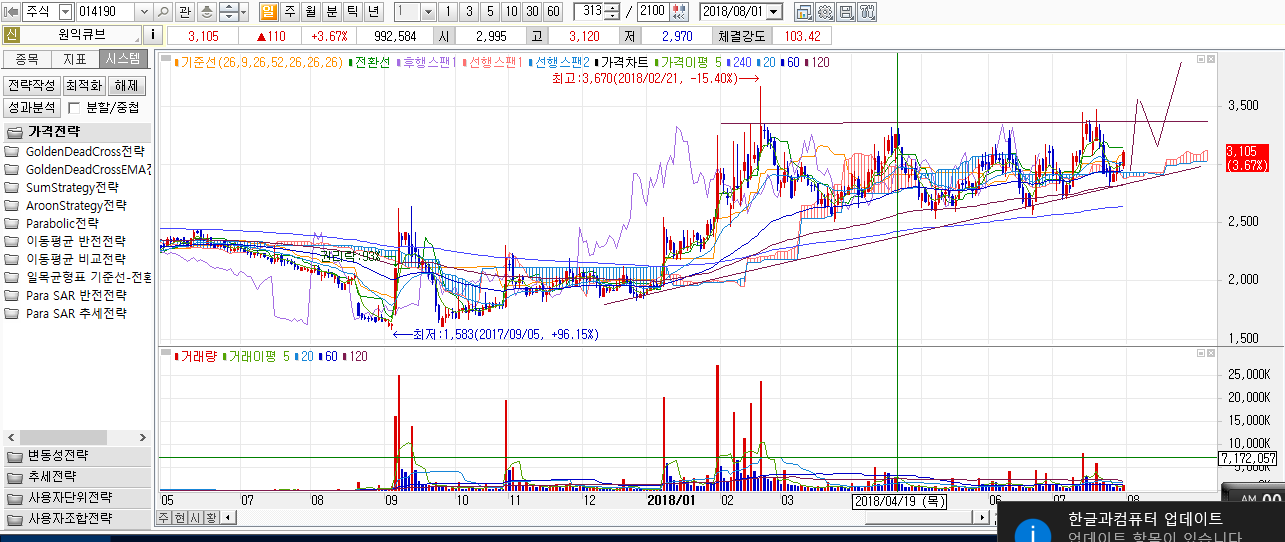Click the 주 tab at chart bottom-left

pos(165,517)
